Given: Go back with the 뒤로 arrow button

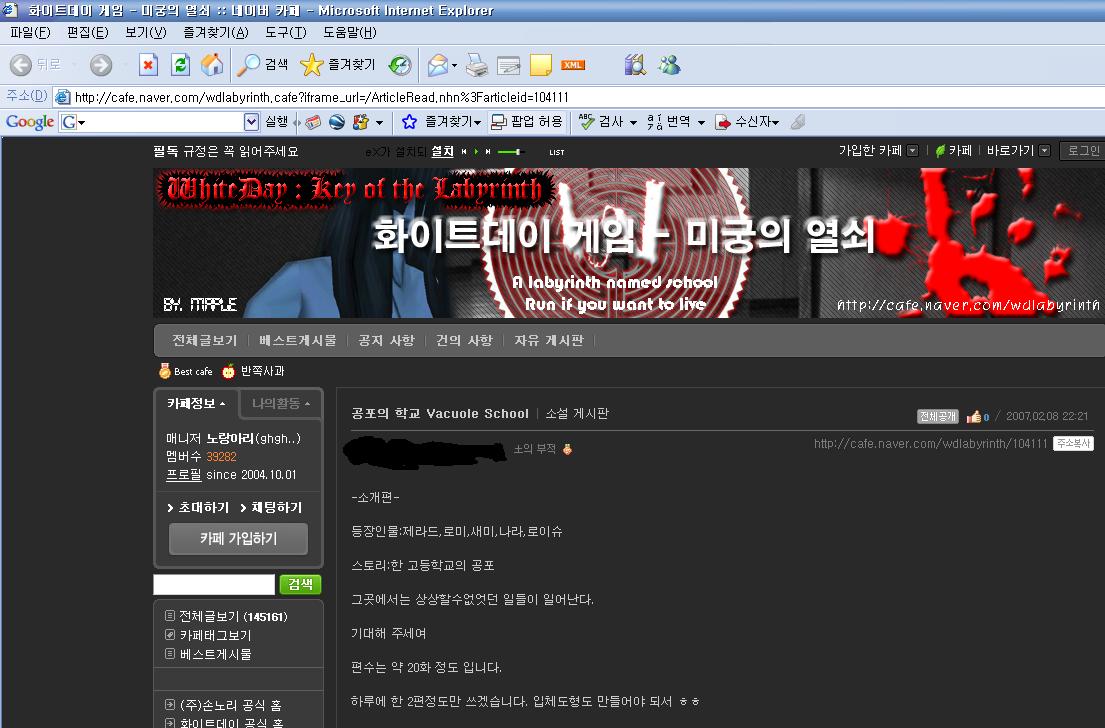Looking at the screenshot, I should point(36,65).
